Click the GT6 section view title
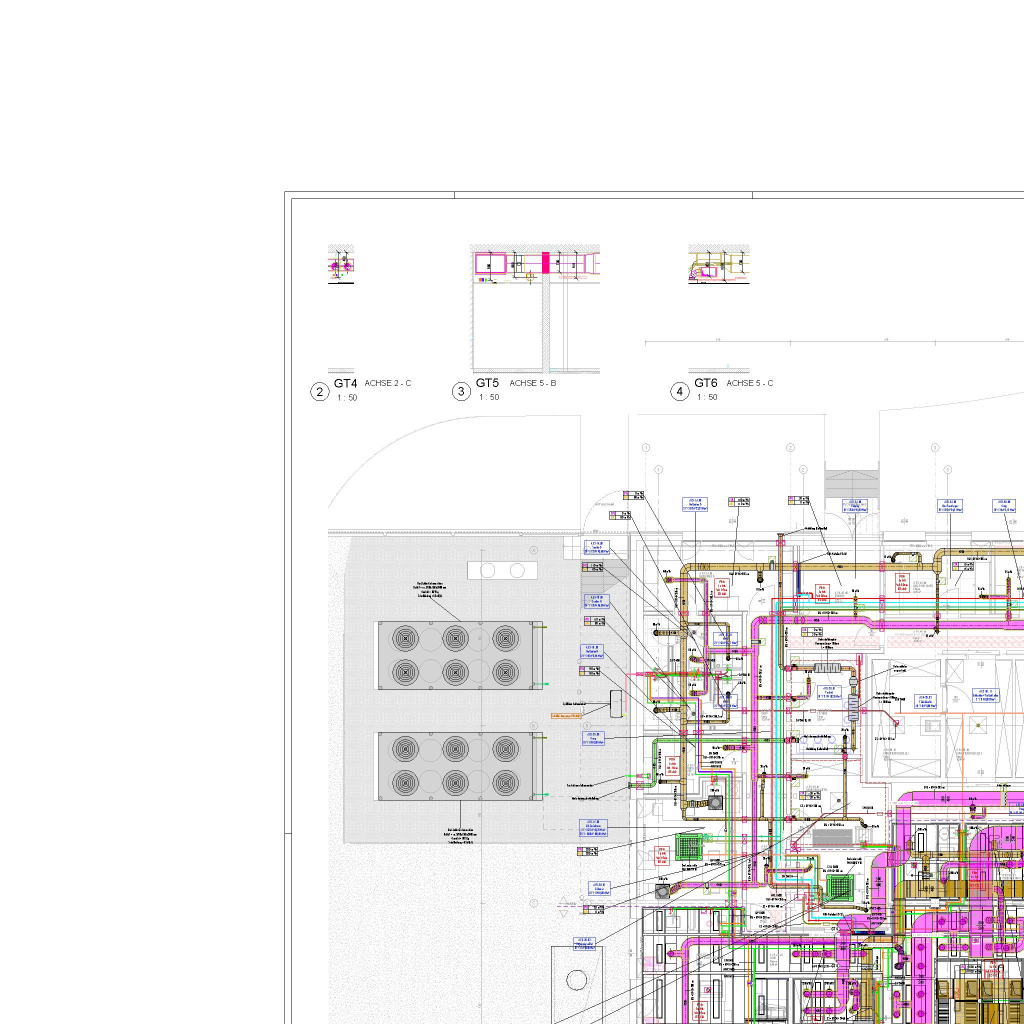 (x=706, y=383)
